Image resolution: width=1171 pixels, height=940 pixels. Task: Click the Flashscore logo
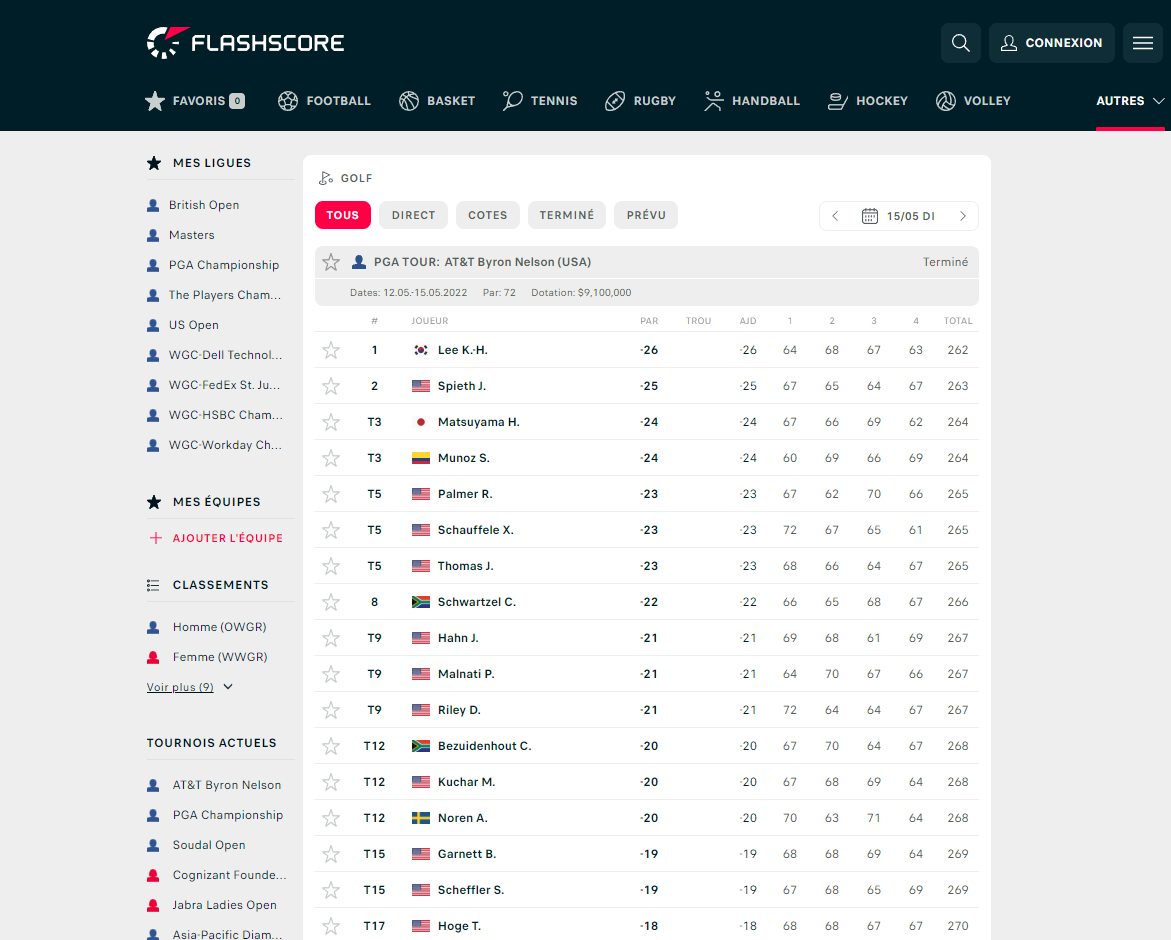tap(246, 43)
